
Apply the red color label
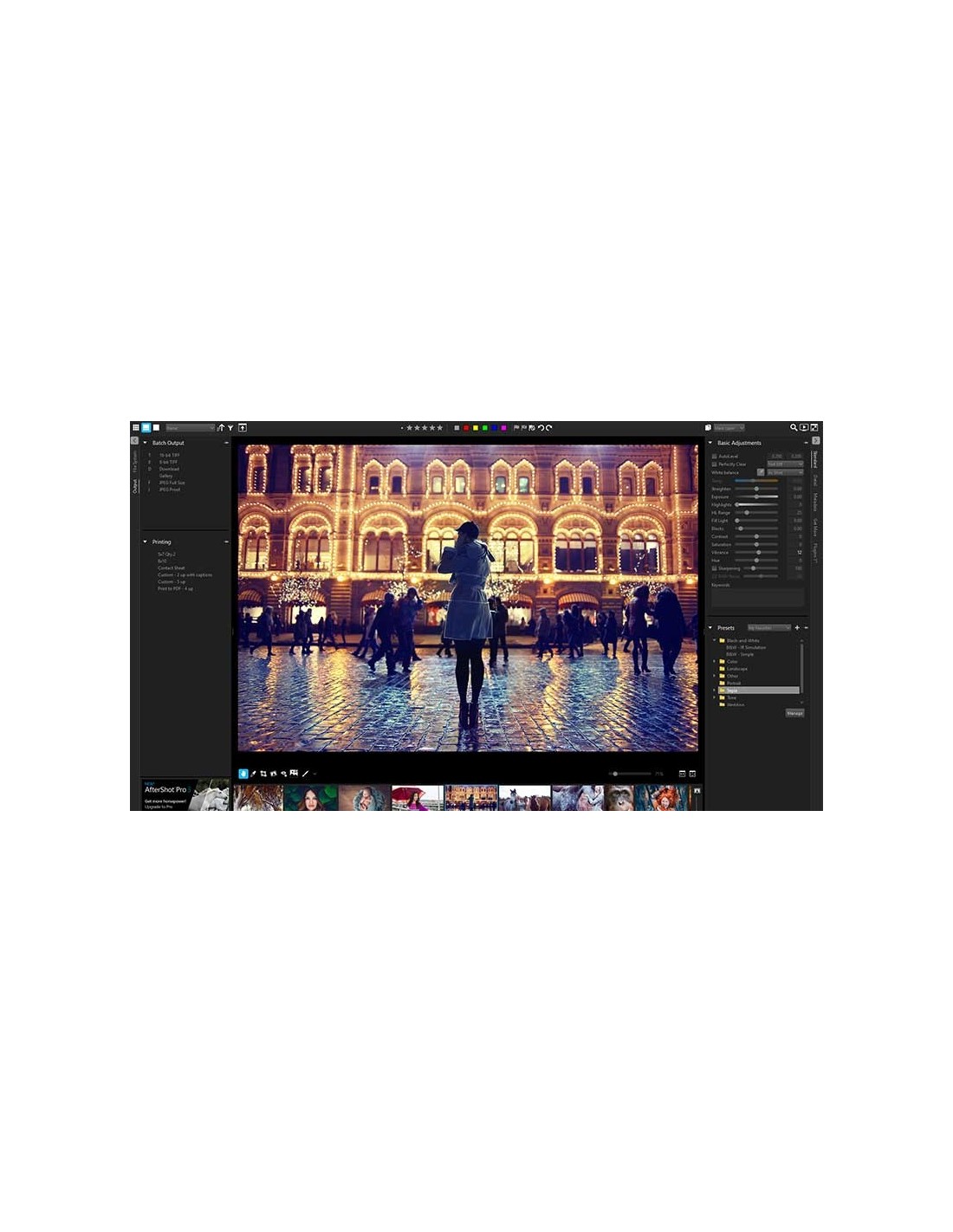[466, 428]
